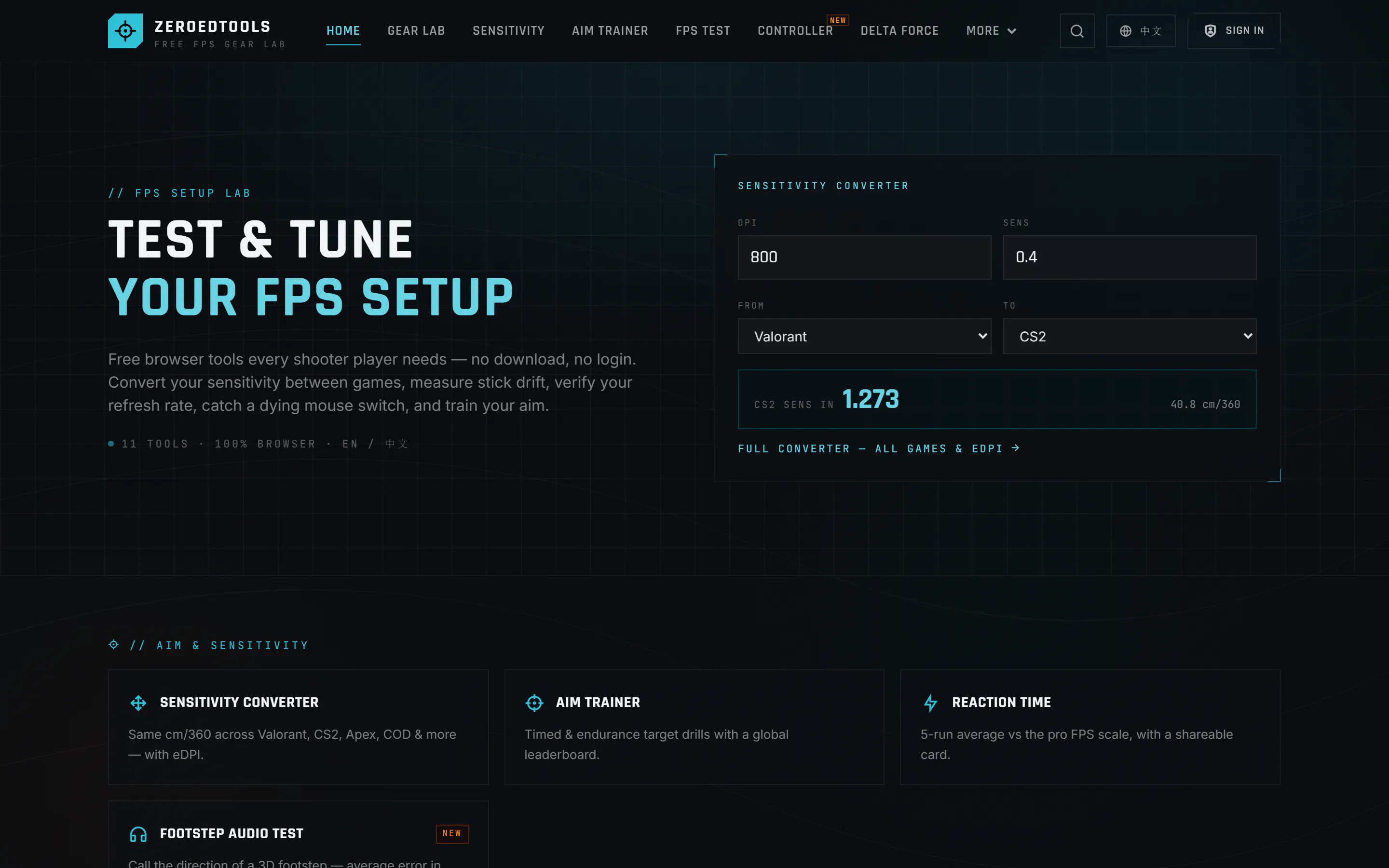Open the From game dropdown showing Valorant

tap(864, 337)
